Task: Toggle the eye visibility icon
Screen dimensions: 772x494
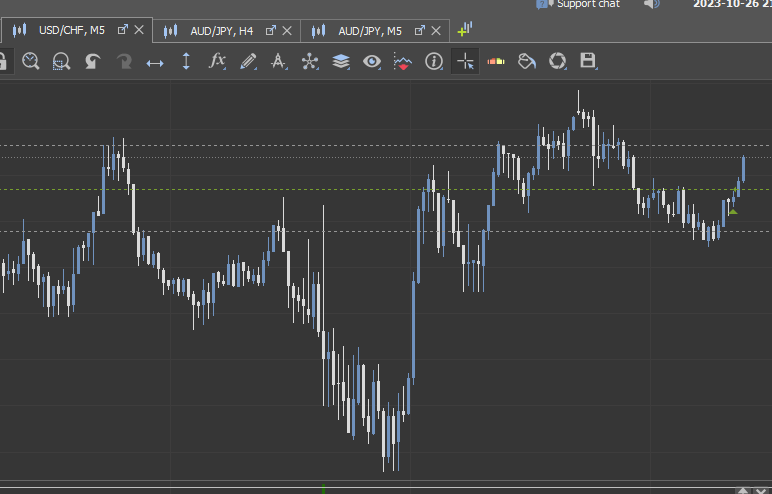Action: point(372,62)
